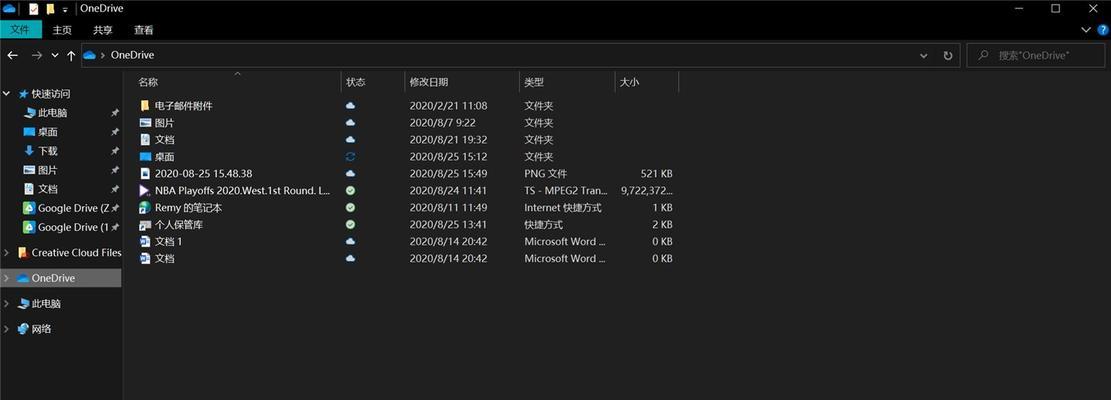The image size is (1111, 400).
Task: Open the Google Drive (1 shortcut
Action: coord(73,227)
